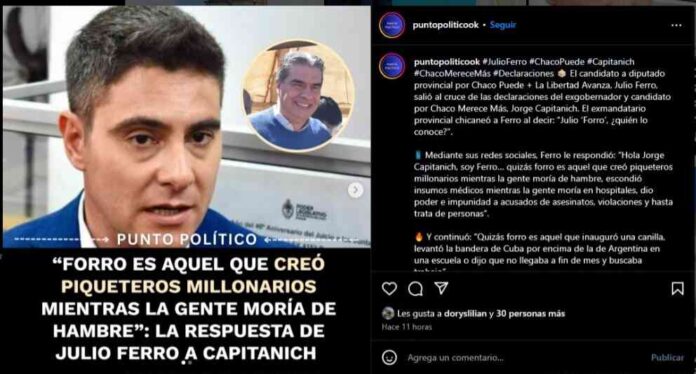The height and width of the screenshot is (374, 696).
Task: Follow the account with the Seguir link
Action: [503, 25]
